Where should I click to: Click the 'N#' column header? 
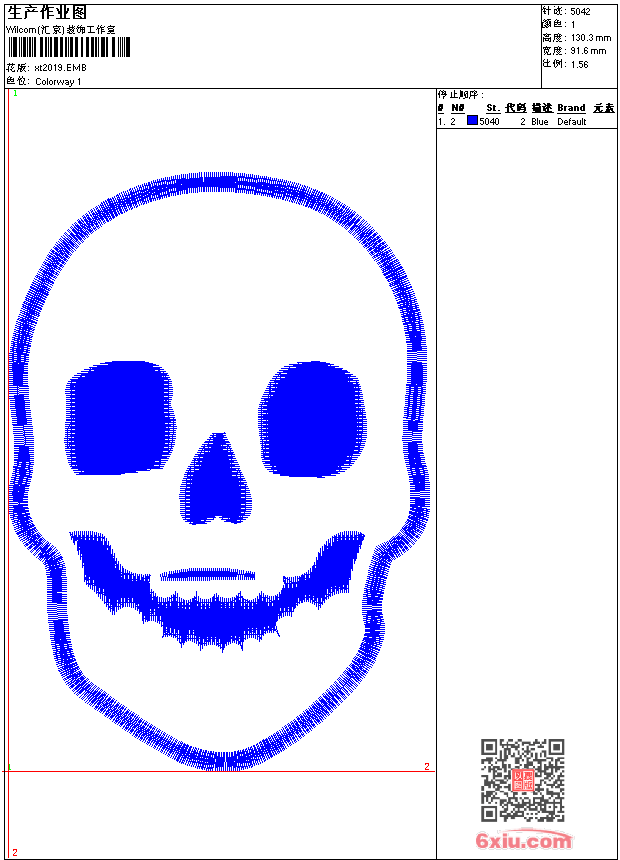pos(458,108)
